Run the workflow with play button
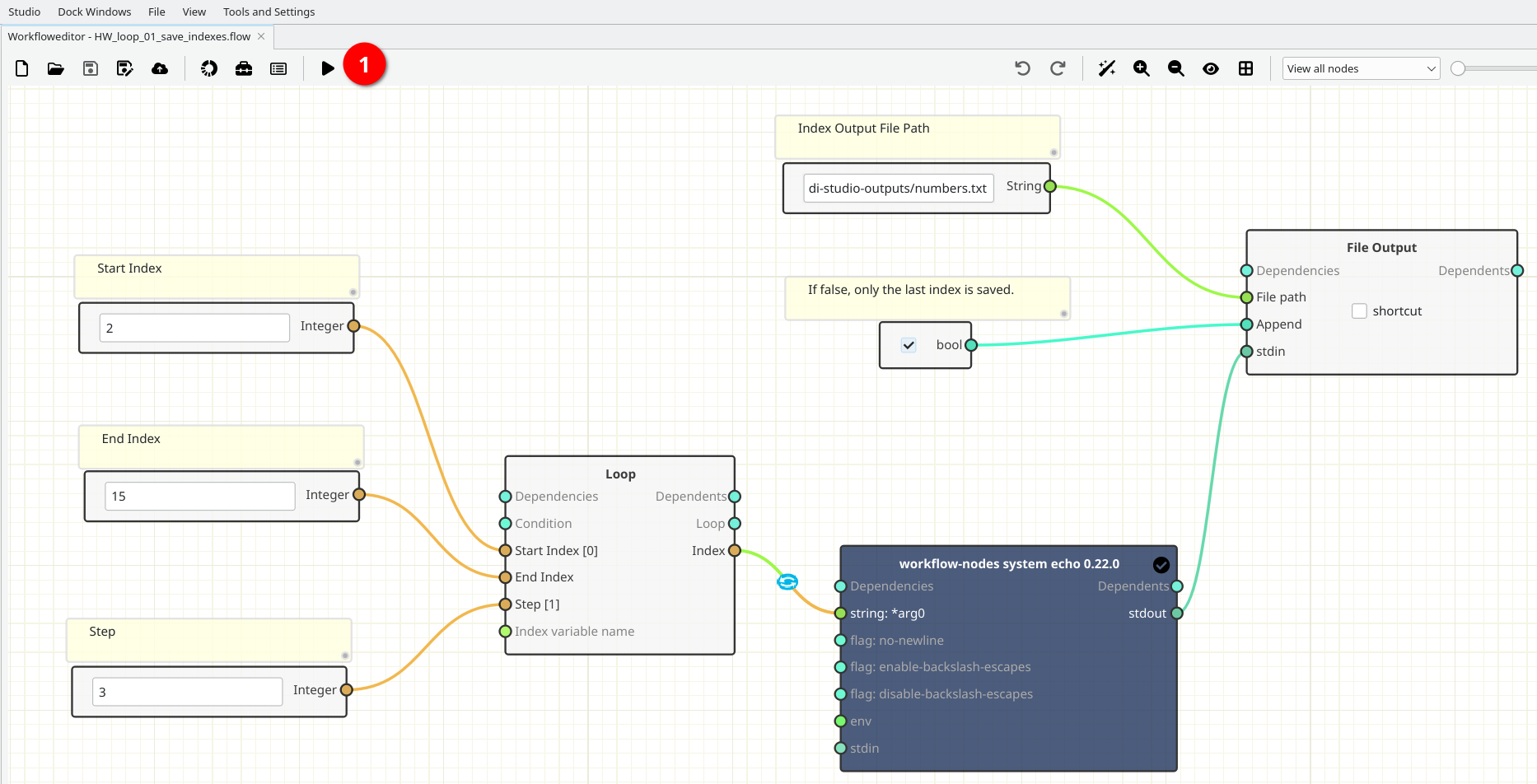The height and width of the screenshot is (784, 1537). (328, 68)
